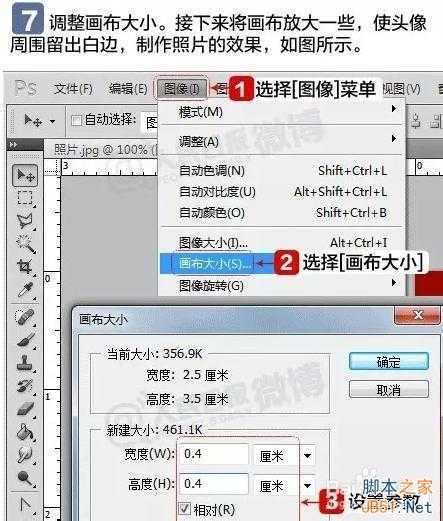The image size is (443, 521).
Task: Click the OK (确定) button
Action: (389, 361)
